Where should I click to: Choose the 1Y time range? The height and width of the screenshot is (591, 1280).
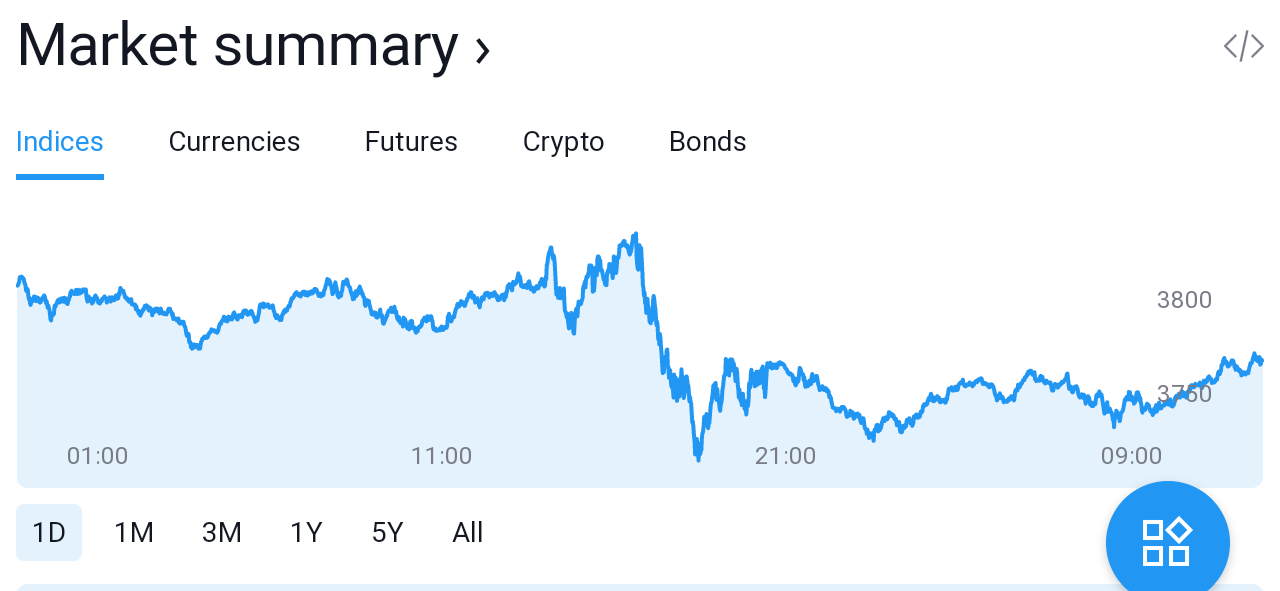tap(307, 533)
